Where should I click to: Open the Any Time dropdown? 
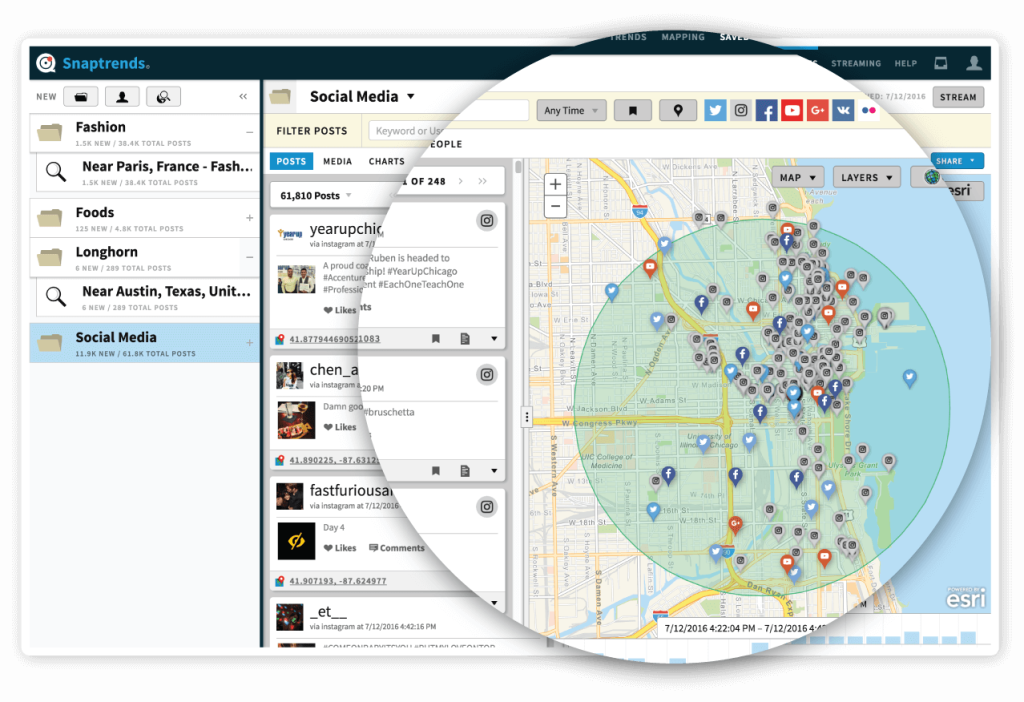coord(571,110)
